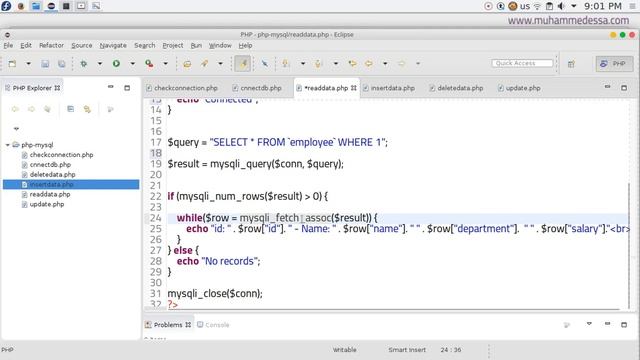Switch to the cnnectdb.php editor tab
The image size is (640, 360).
tap(257, 88)
